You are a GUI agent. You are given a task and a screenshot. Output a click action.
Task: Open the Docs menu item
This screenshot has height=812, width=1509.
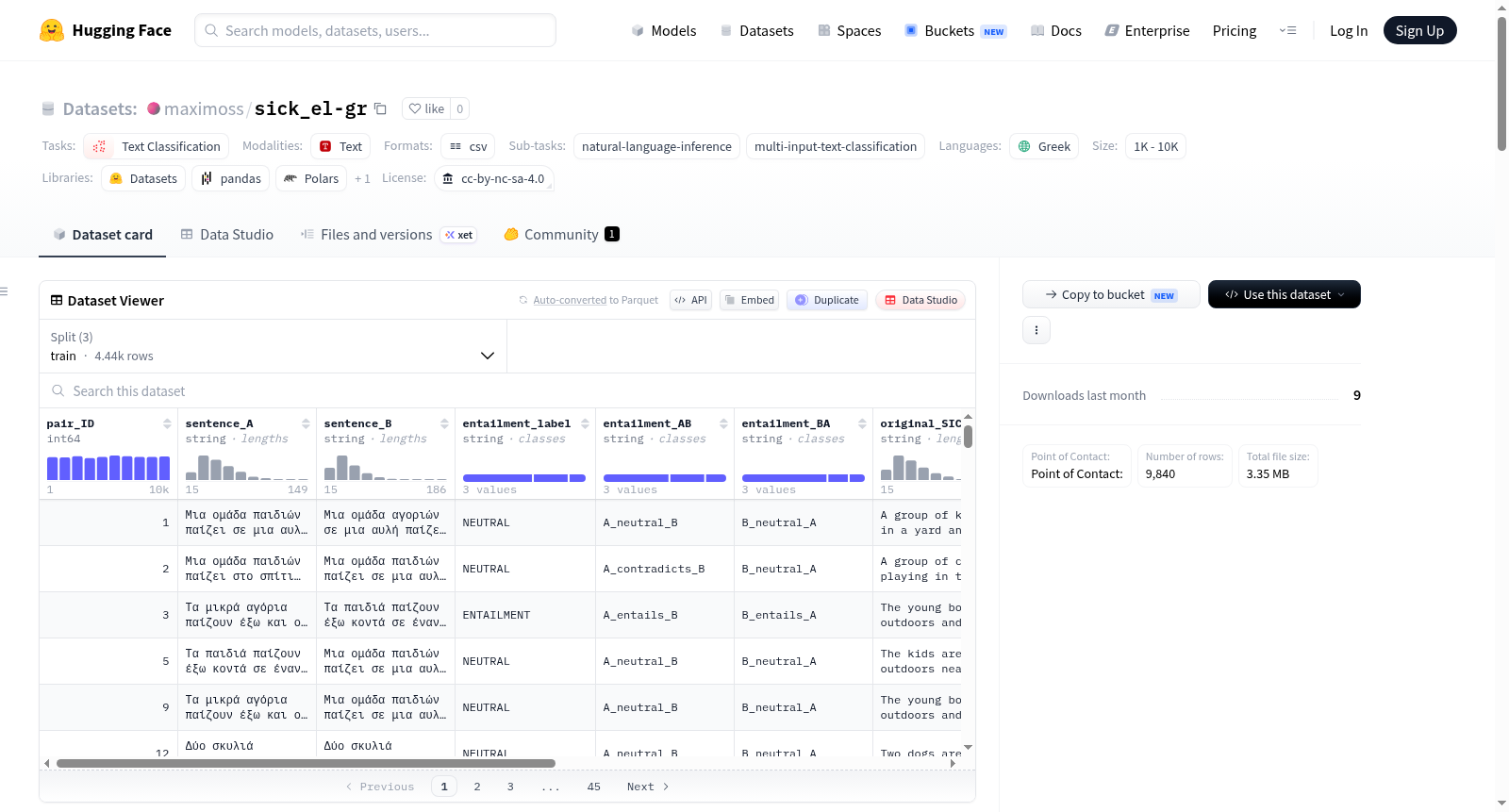[x=1056, y=30]
